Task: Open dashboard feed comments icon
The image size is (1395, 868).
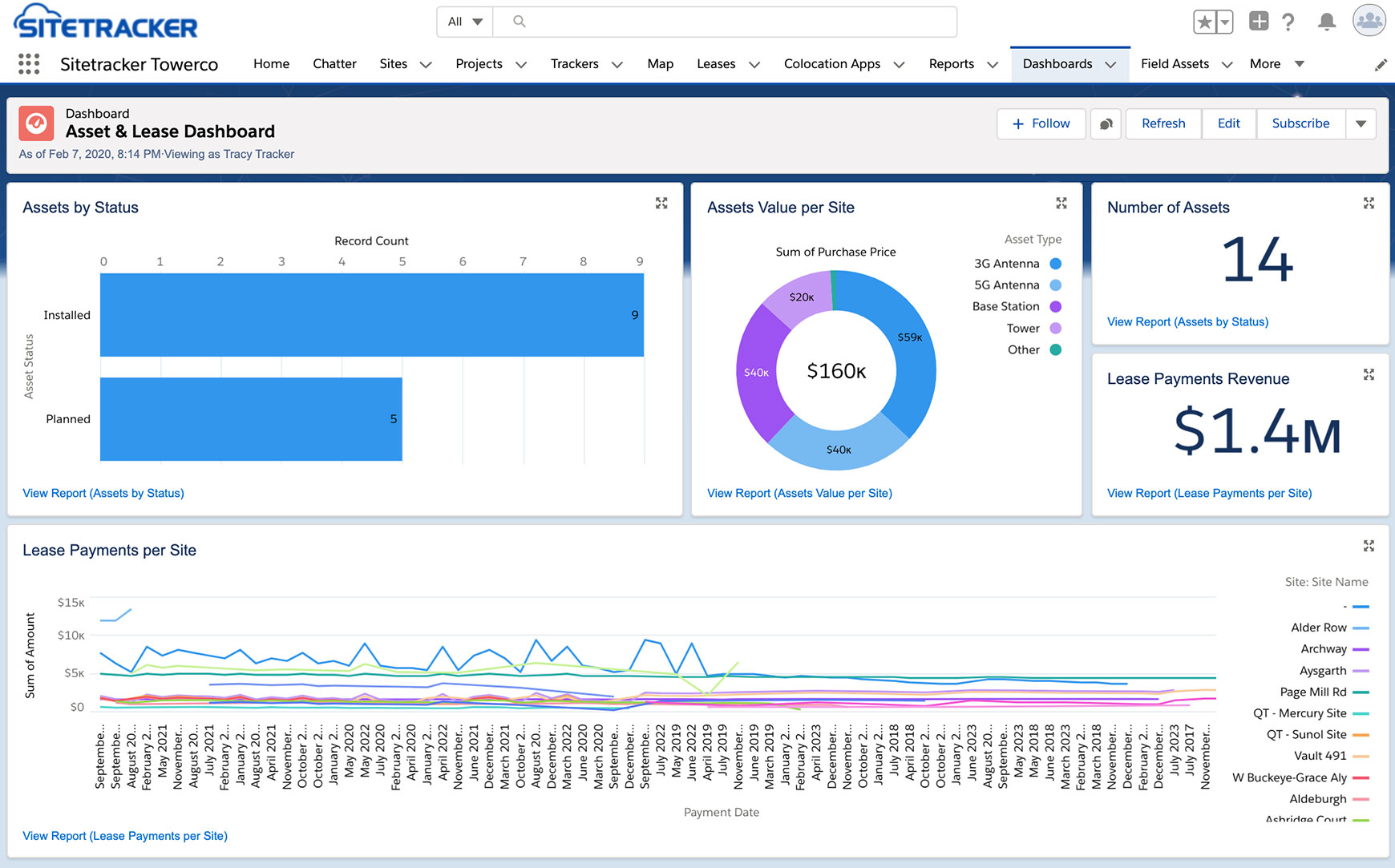Action: pyautogui.click(x=1106, y=124)
